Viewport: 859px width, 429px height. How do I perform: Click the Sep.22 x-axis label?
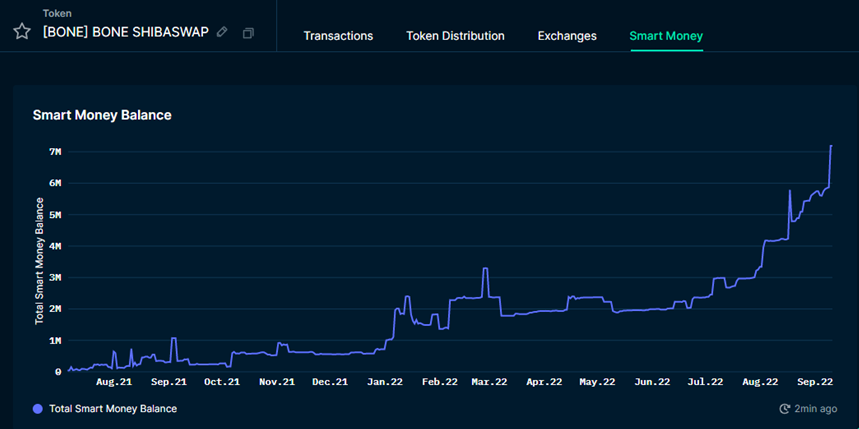pyautogui.click(x=815, y=381)
